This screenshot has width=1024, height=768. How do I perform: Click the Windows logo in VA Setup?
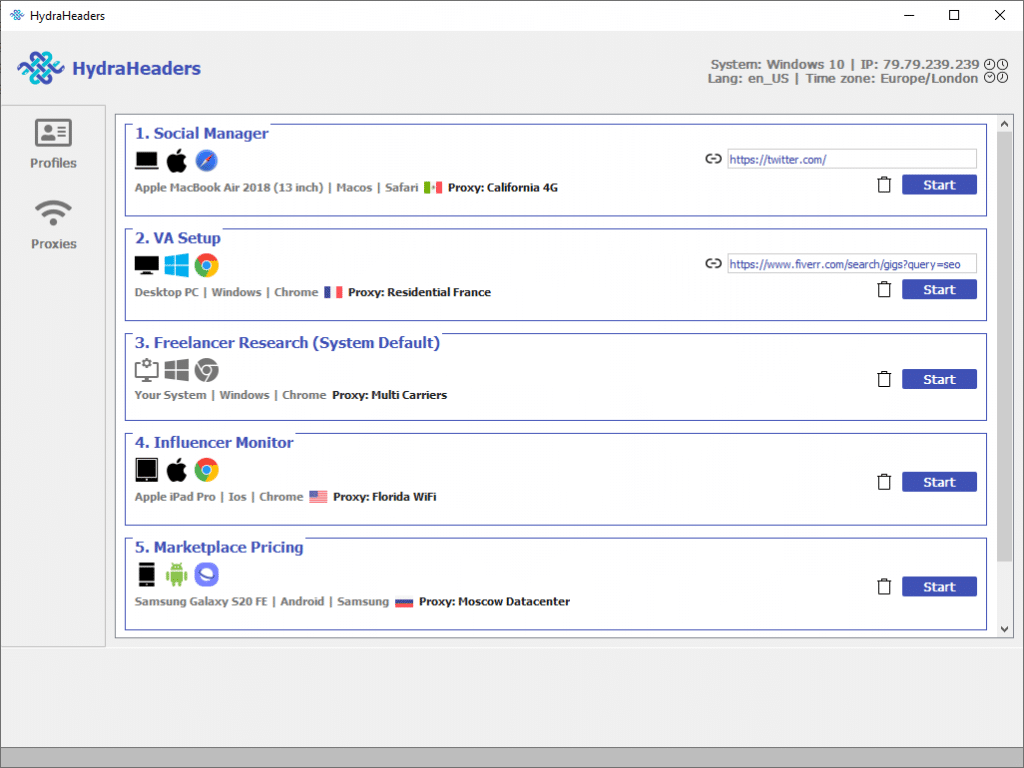177,265
